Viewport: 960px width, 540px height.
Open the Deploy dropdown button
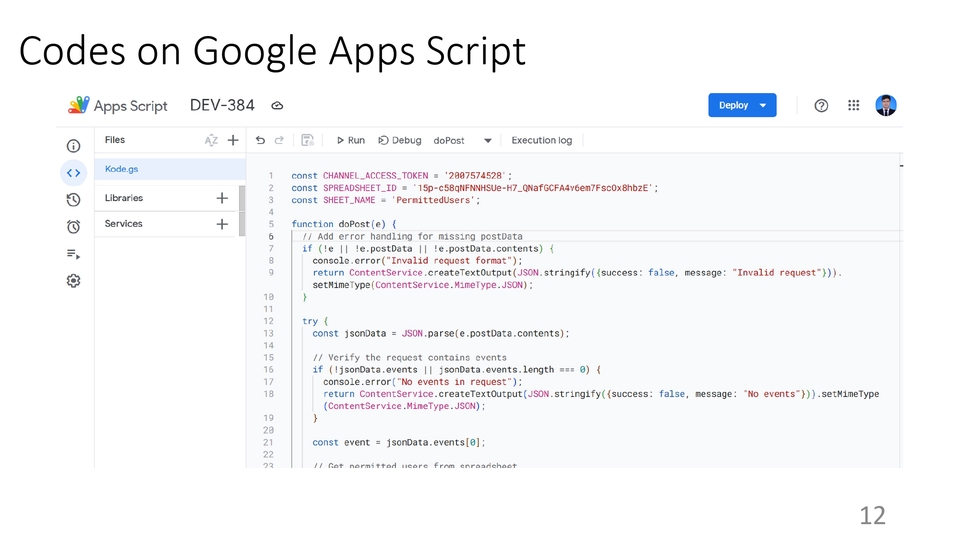coord(742,105)
